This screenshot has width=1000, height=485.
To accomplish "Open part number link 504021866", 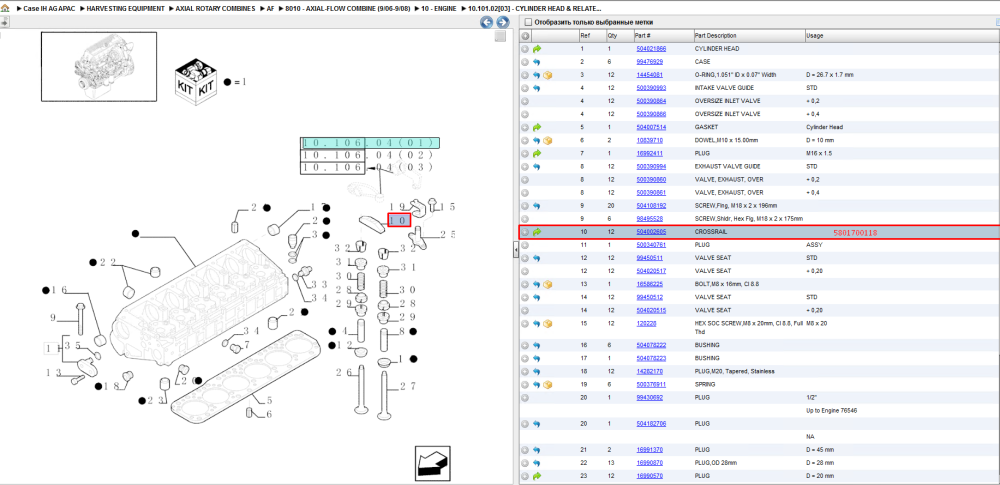I will click(651, 48).
